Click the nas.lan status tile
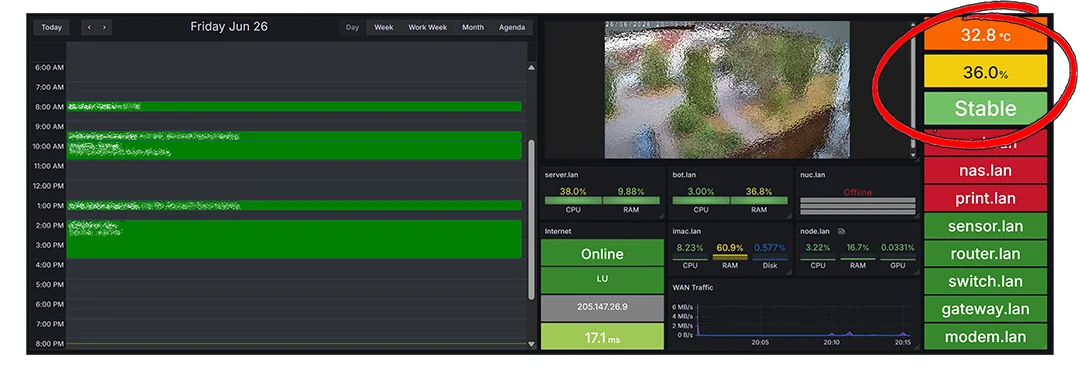Screen dimensions: 1080x368 (x=985, y=170)
